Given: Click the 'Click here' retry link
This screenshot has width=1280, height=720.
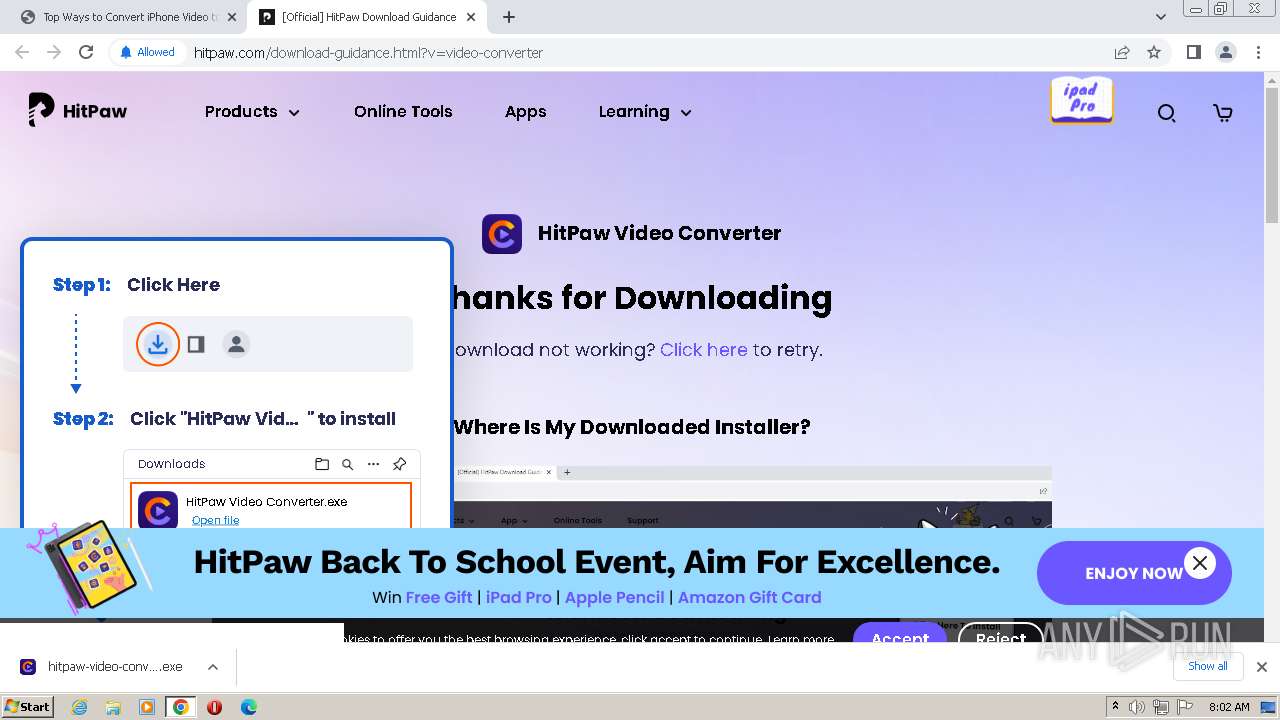Looking at the screenshot, I should click(704, 350).
